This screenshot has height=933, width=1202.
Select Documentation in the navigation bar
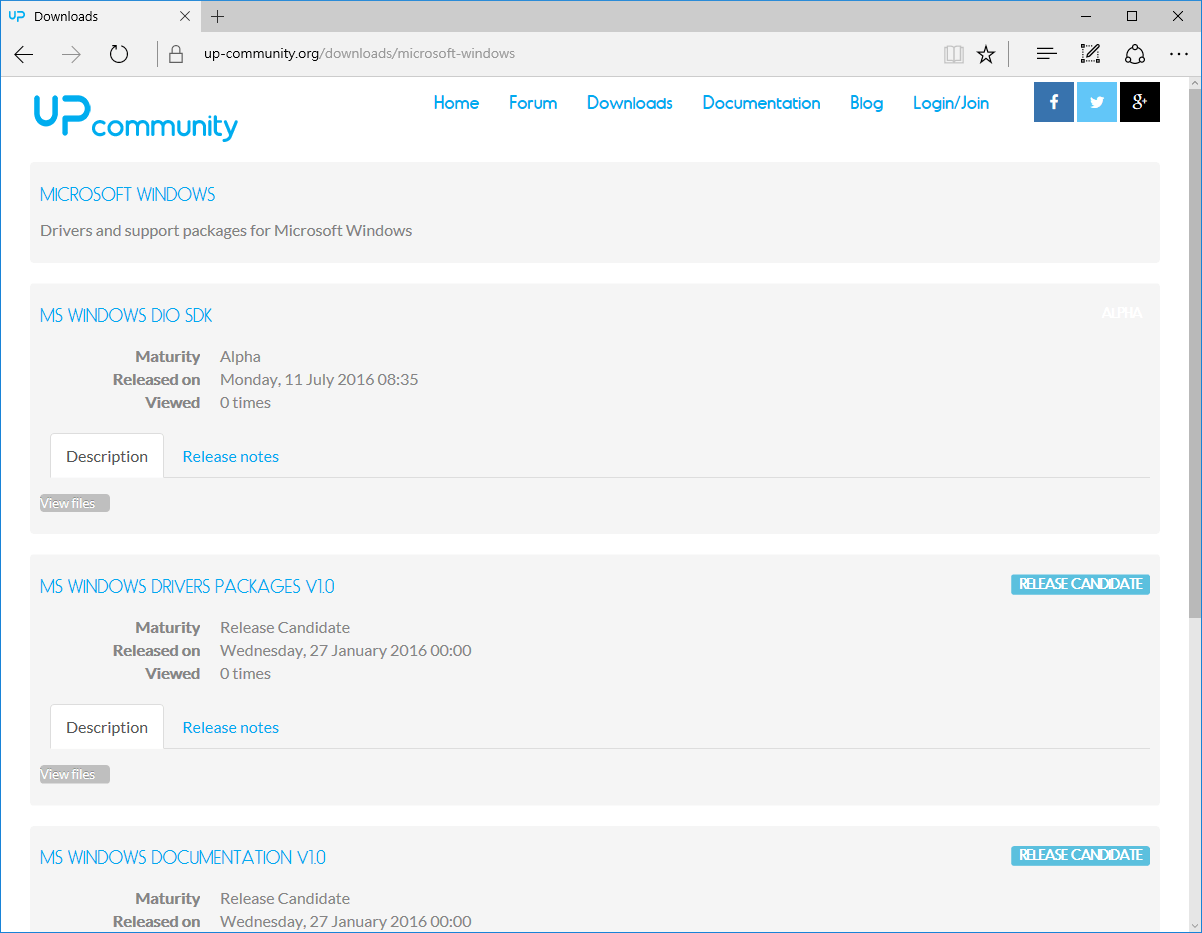click(x=761, y=103)
